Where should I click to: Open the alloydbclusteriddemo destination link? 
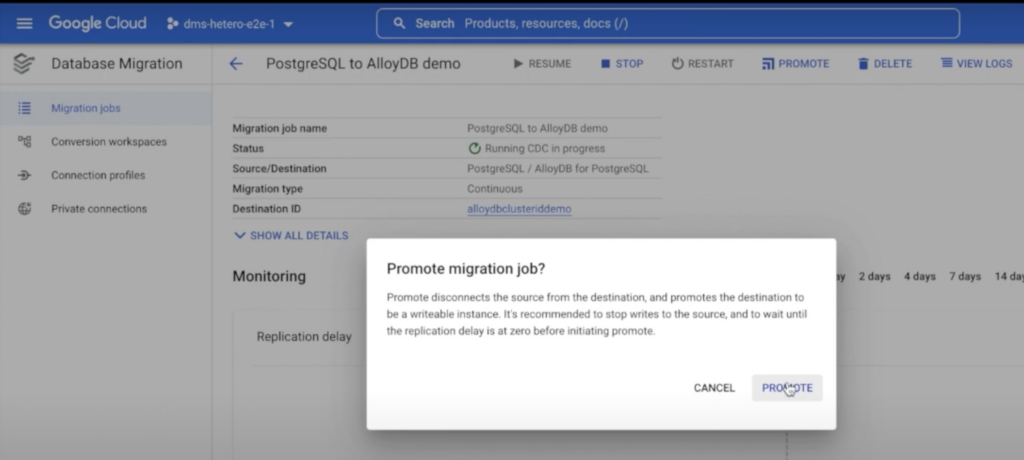click(x=519, y=209)
